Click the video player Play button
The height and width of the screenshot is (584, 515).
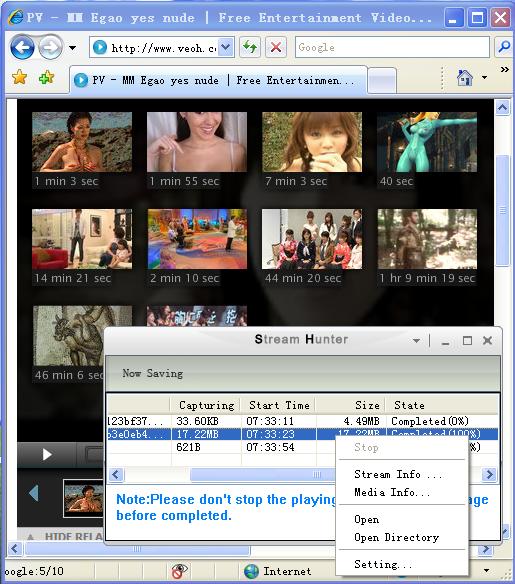pos(47,454)
